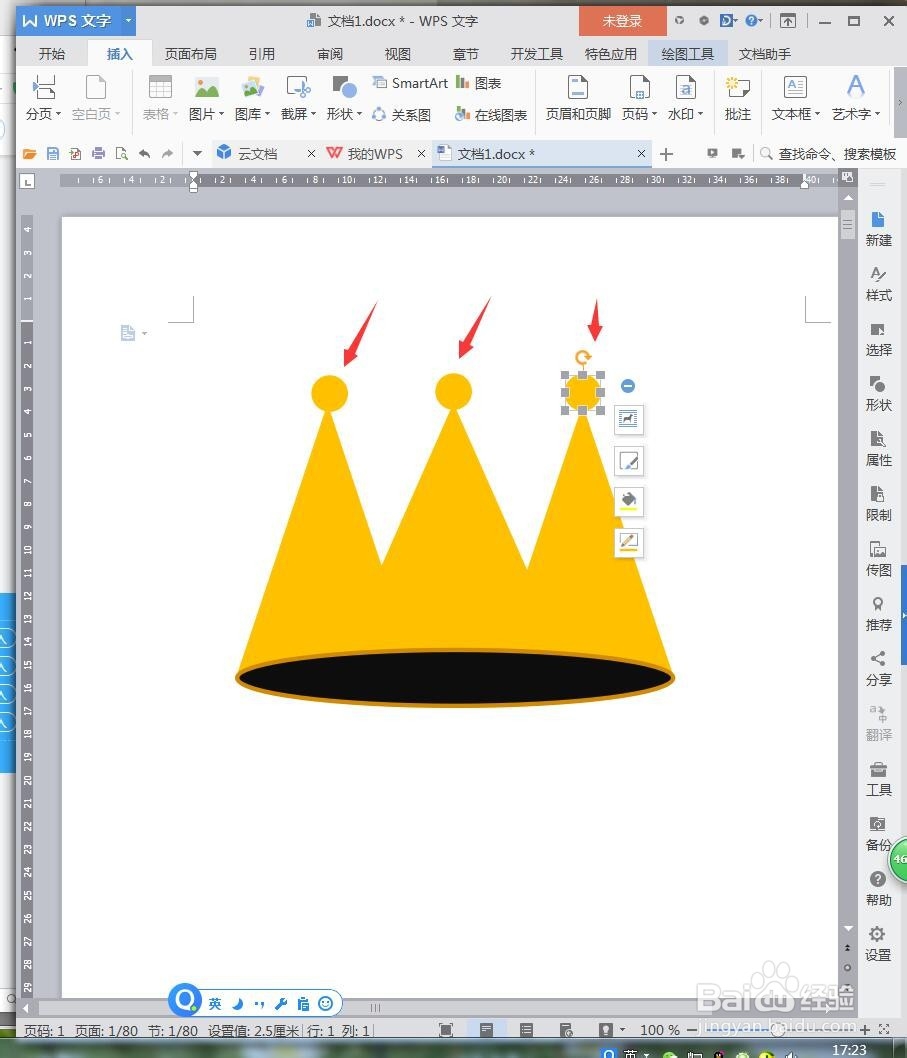This screenshot has height=1058, width=907.
Task: Open 分享 share in right sidebar
Action: (x=878, y=669)
